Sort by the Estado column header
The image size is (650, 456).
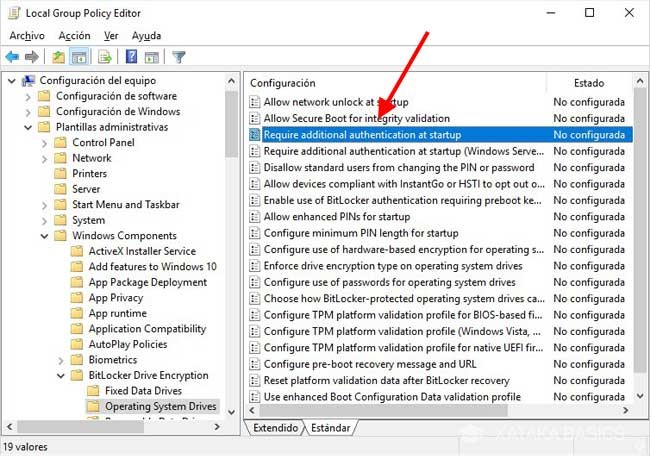[589, 83]
